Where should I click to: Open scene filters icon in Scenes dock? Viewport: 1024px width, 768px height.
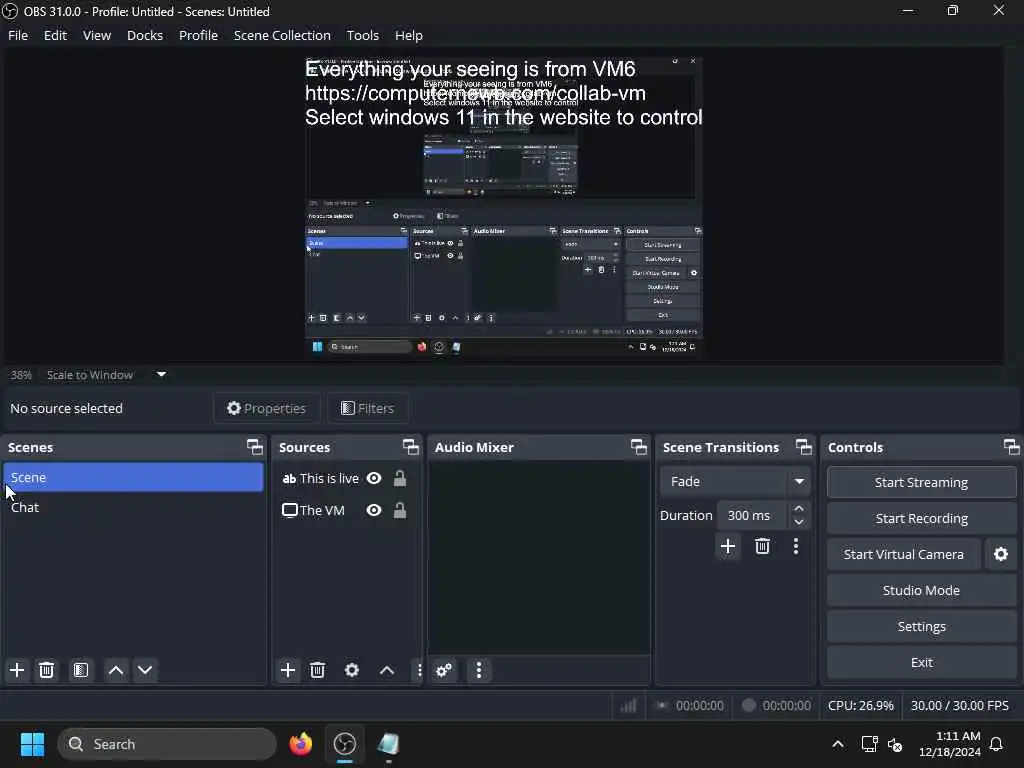point(81,670)
